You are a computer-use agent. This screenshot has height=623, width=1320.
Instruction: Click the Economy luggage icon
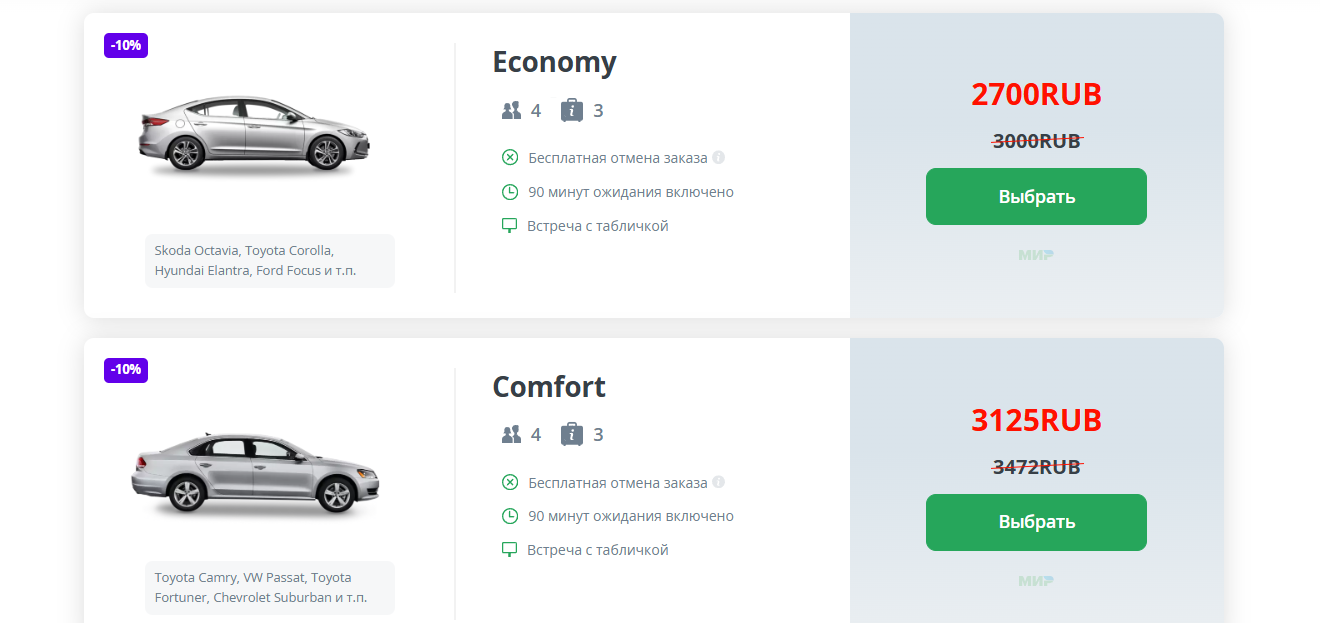point(572,110)
